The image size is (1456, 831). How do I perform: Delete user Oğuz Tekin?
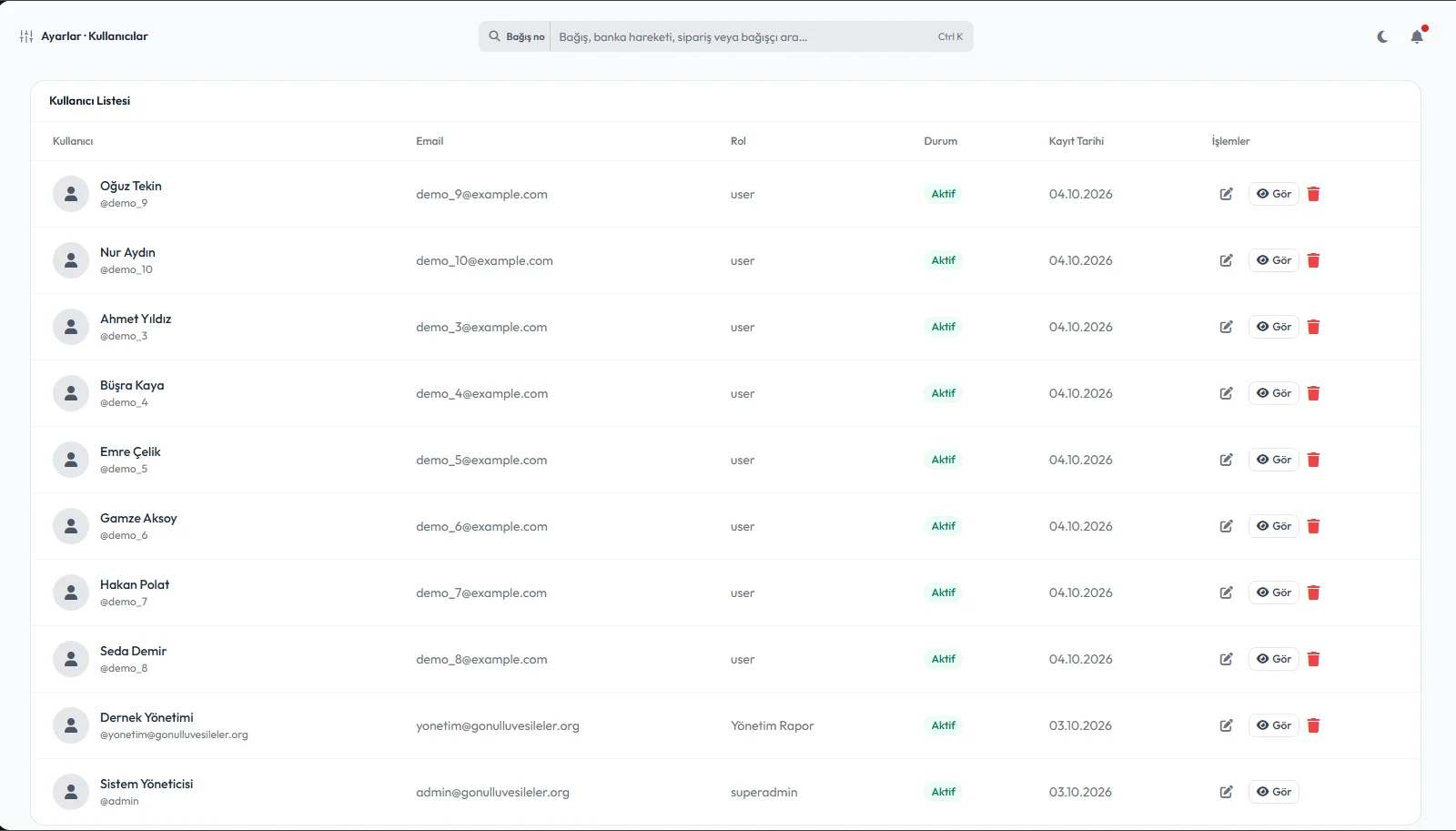tap(1313, 194)
